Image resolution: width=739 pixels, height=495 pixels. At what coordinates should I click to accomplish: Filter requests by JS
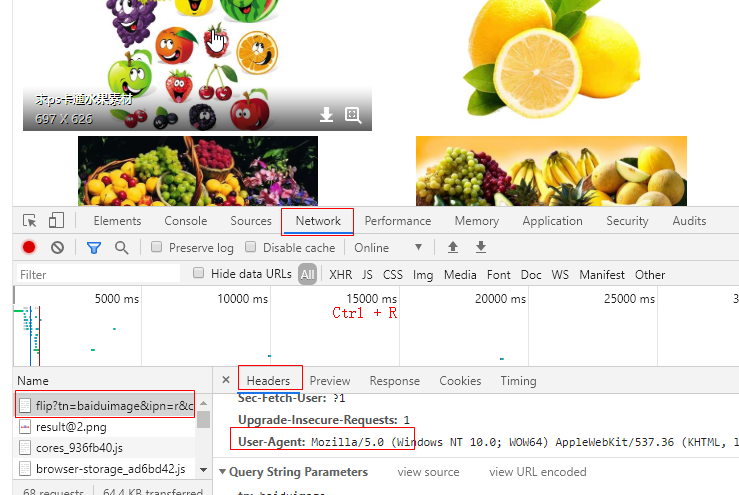tap(367, 275)
